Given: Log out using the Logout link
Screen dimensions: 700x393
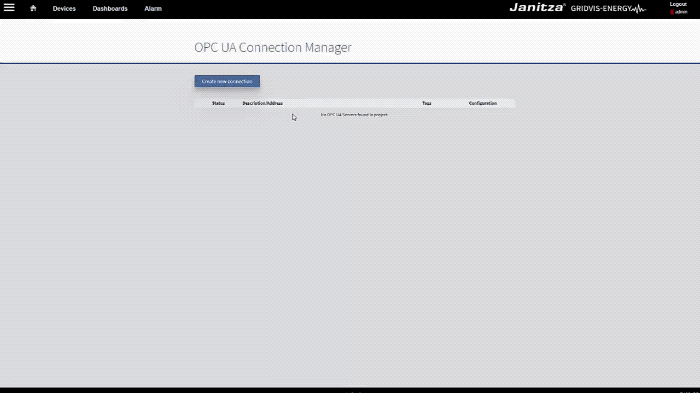Looking at the screenshot, I should click(x=678, y=4).
